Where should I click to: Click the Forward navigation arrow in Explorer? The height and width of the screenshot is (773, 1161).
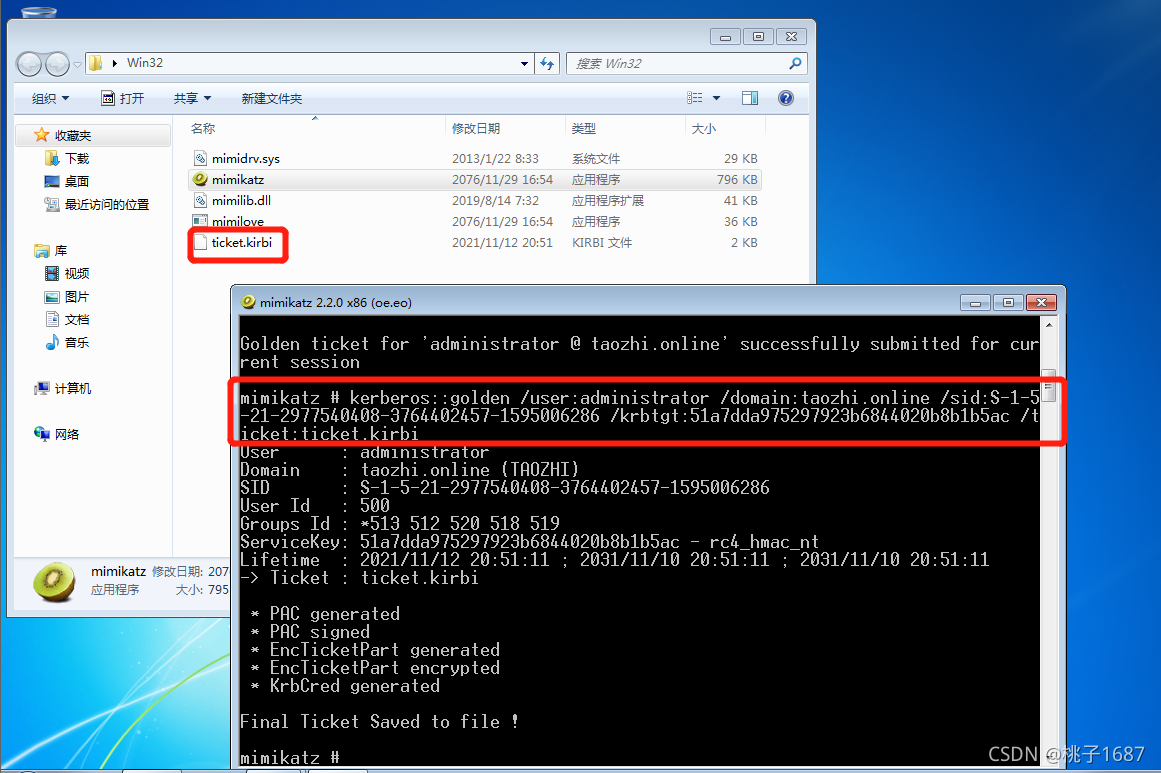(x=57, y=64)
